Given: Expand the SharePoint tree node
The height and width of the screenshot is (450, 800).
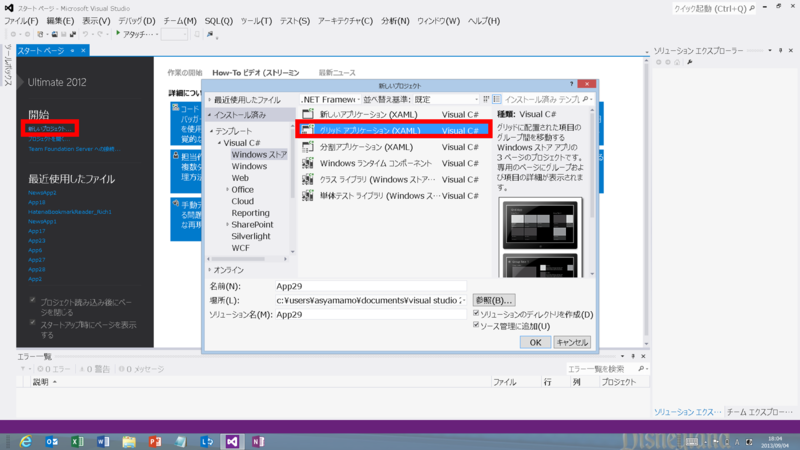Looking at the screenshot, I should click(227, 224).
